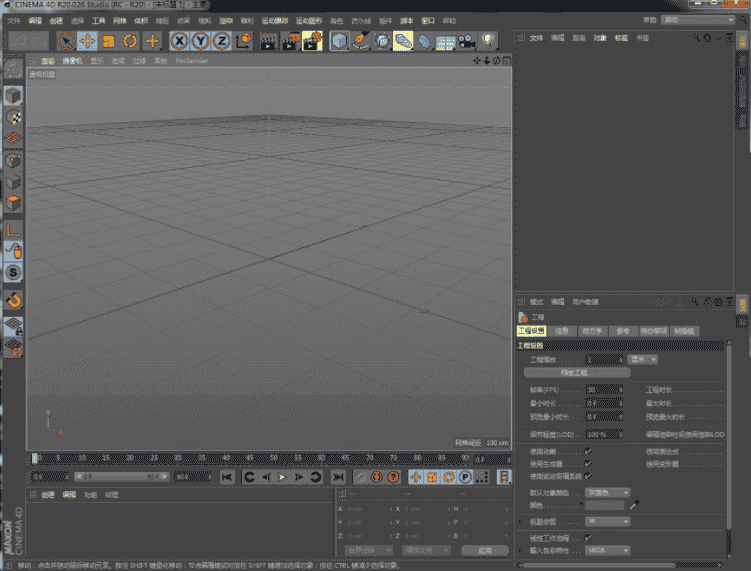Select the live selection arrow tool
This screenshot has height=571, width=751.
point(66,41)
